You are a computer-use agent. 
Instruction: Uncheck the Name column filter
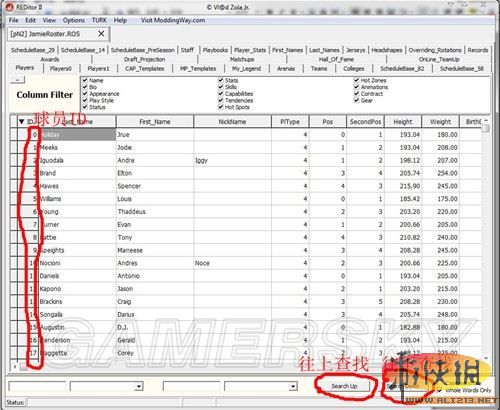tap(85, 80)
